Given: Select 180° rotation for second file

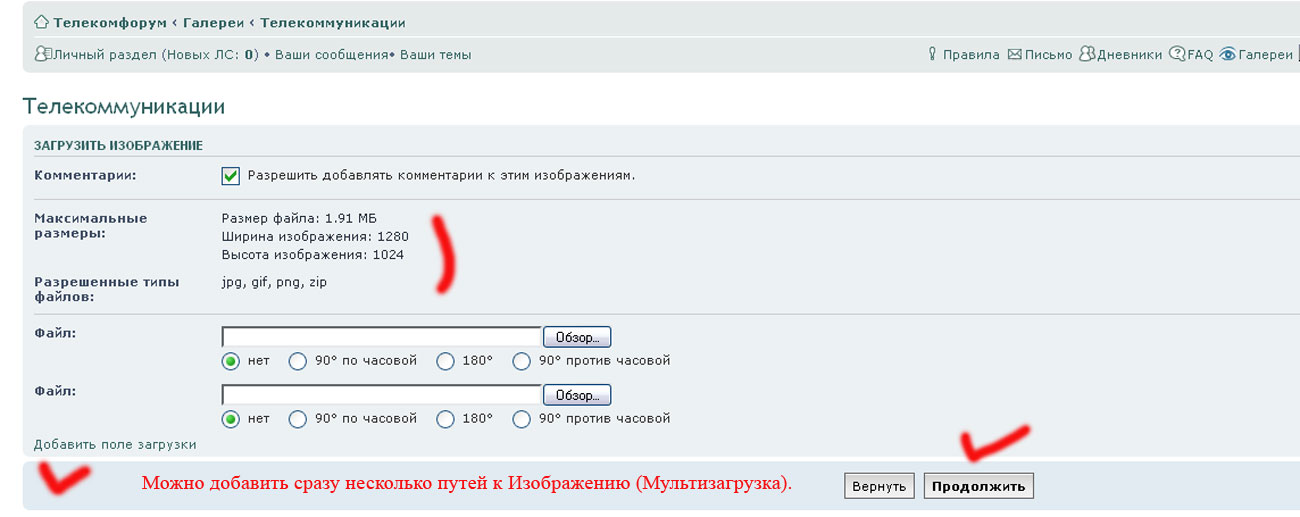Looking at the screenshot, I should pyautogui.click(x=445, y=419).
